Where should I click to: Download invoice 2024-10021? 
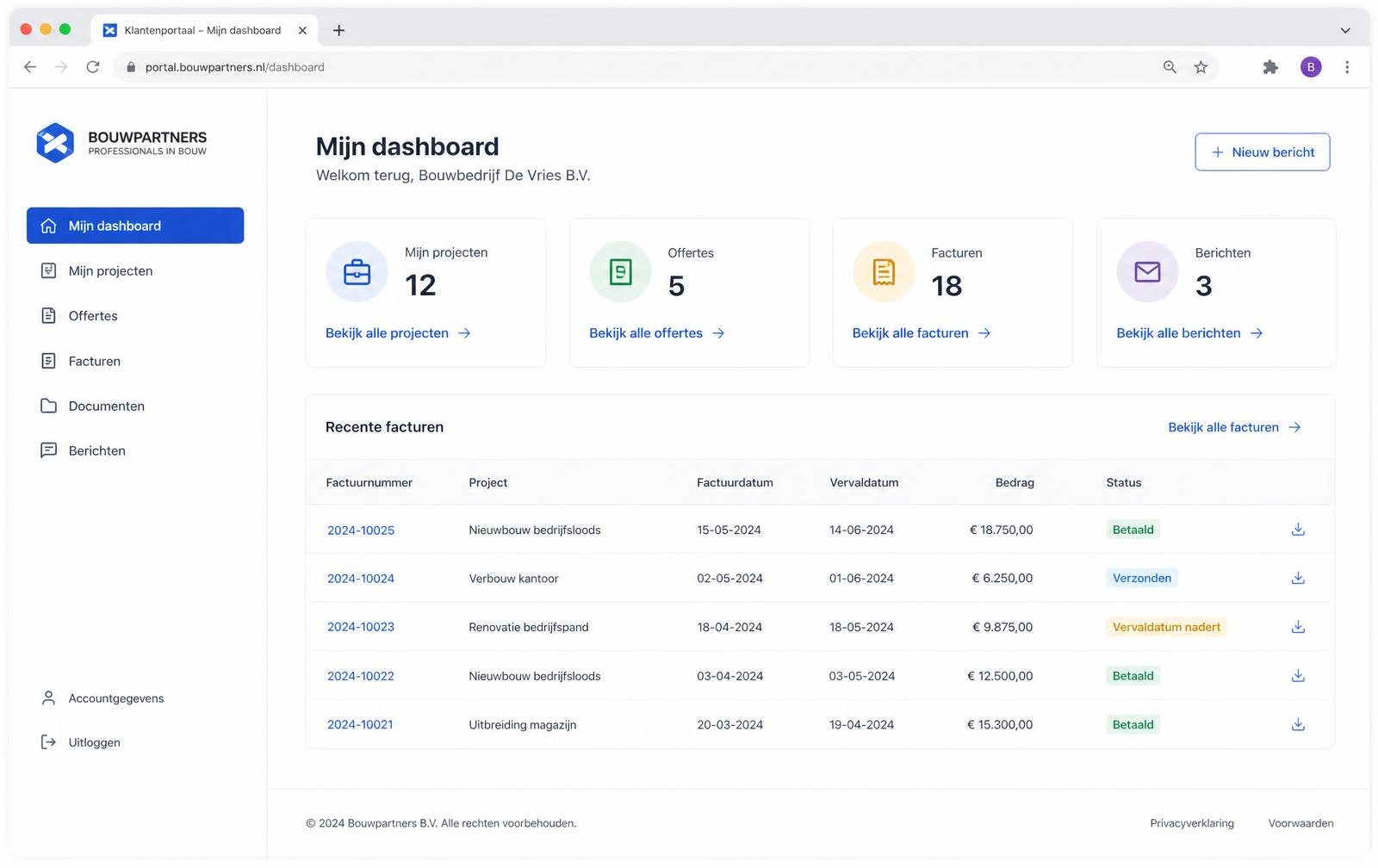pos(1298,724)
